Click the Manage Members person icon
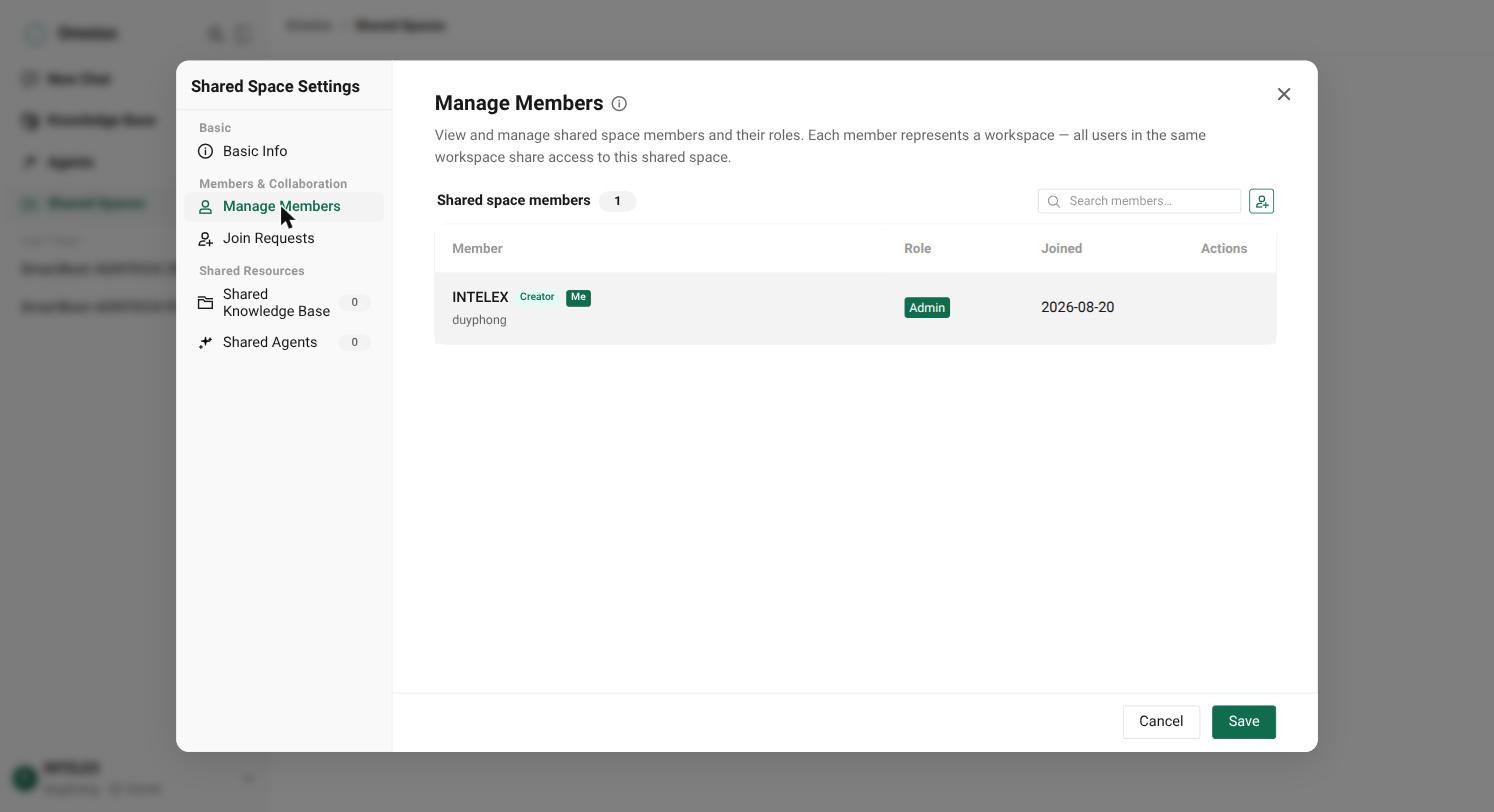This screenshot has width=1494, height=812. pos(205,206)
